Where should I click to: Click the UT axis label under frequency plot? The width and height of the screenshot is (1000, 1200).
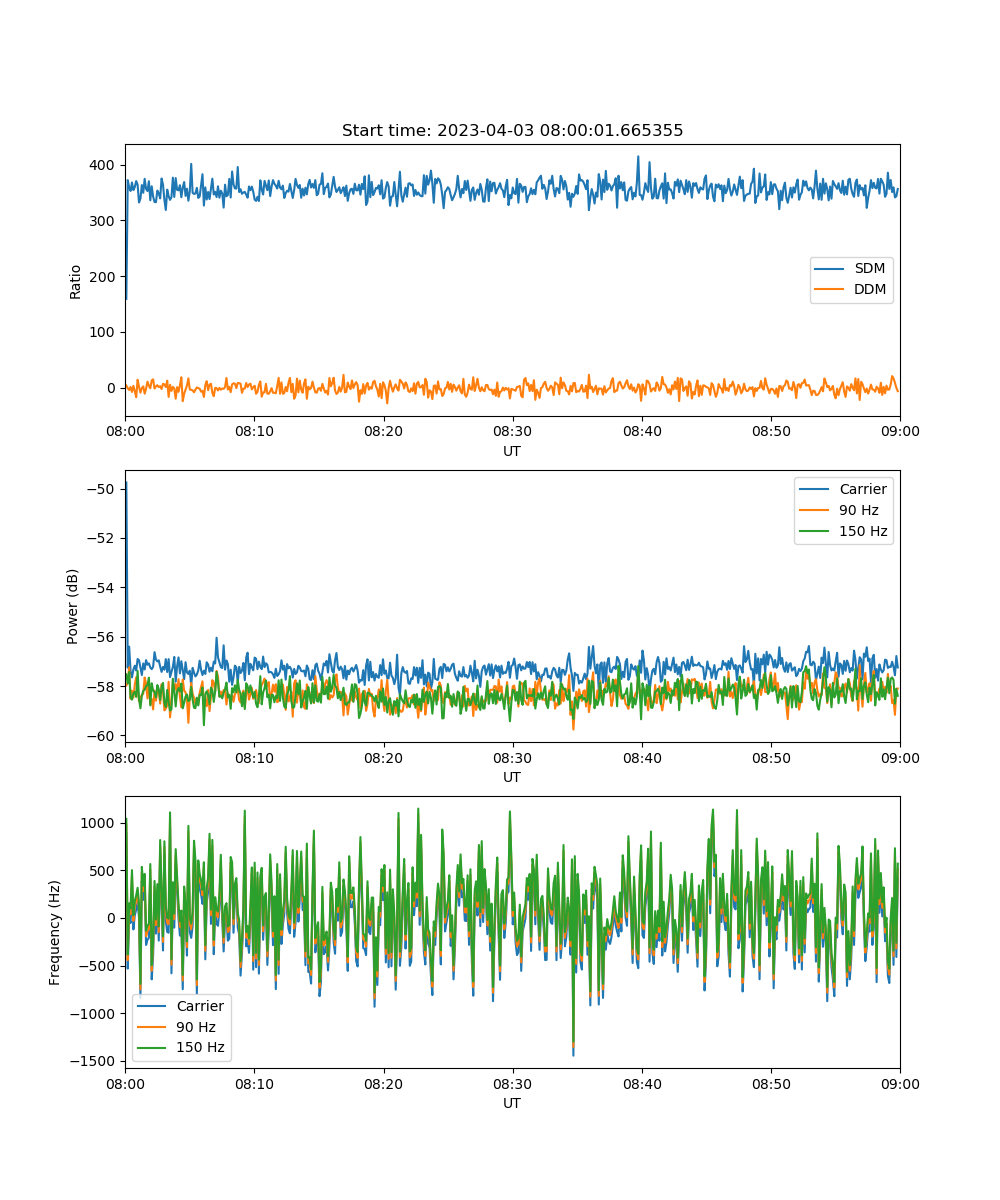pos(512,1103)
